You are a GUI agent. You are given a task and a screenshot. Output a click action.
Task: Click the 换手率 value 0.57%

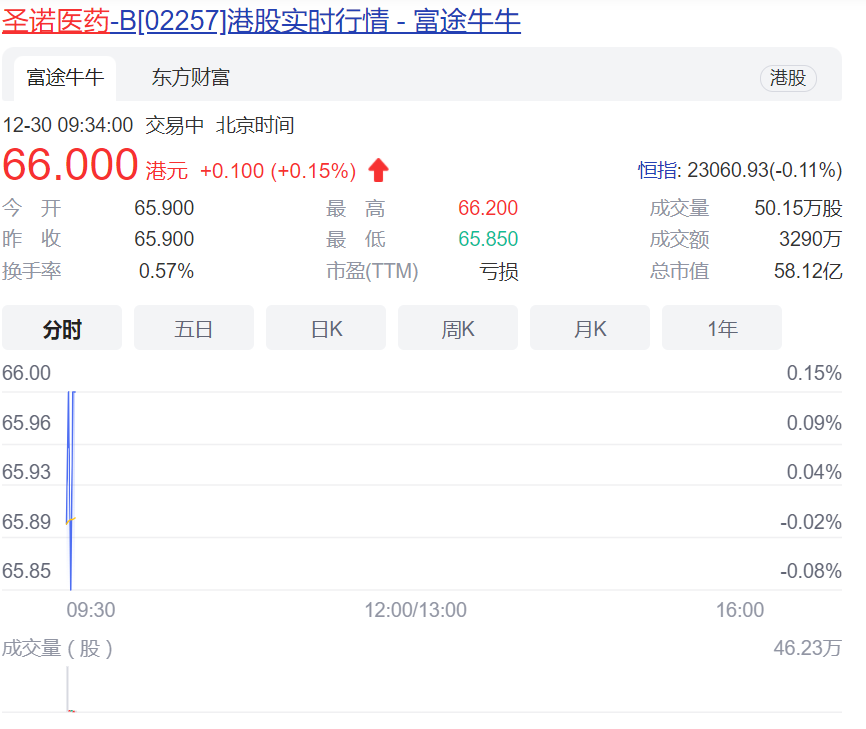[166, 271]
